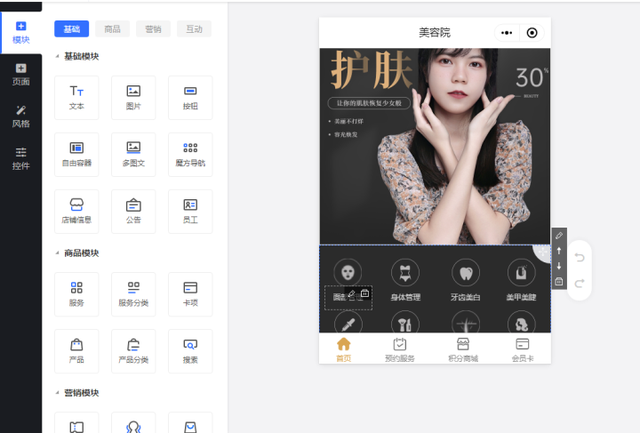Click the small delete icon on the selected nav label
640x433 pixels.
(364, 293)
